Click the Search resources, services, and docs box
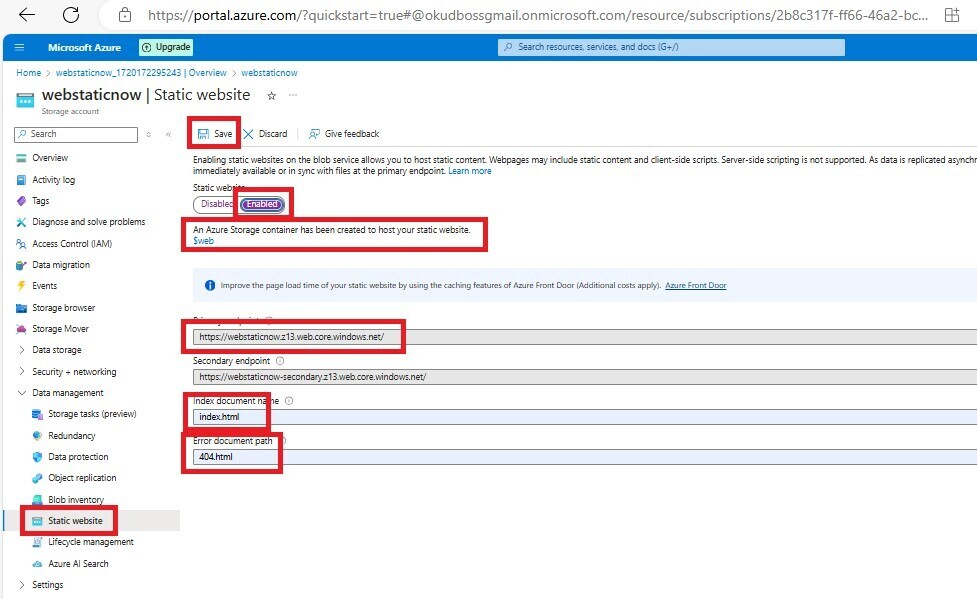 pyautogui.click(x=671, y=47)
